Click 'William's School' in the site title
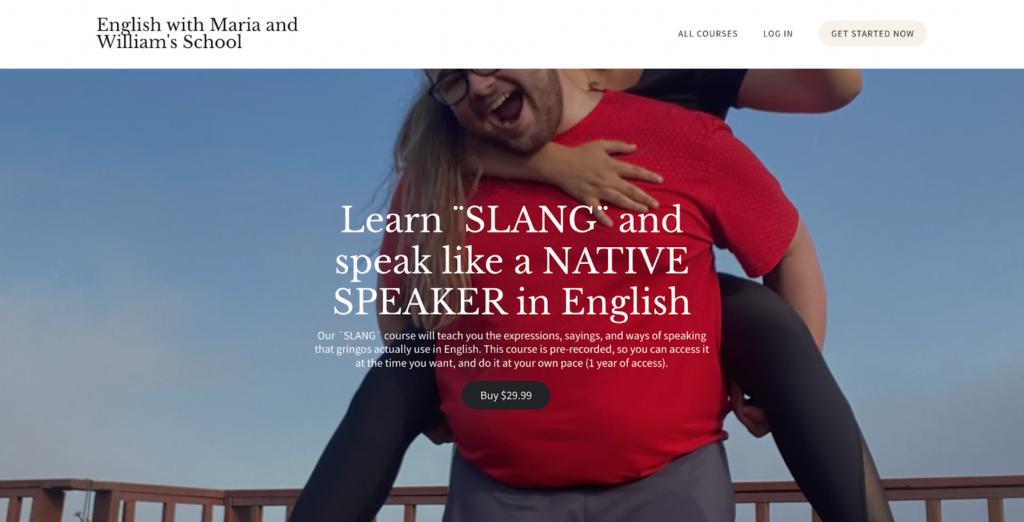 pos(169,42)
